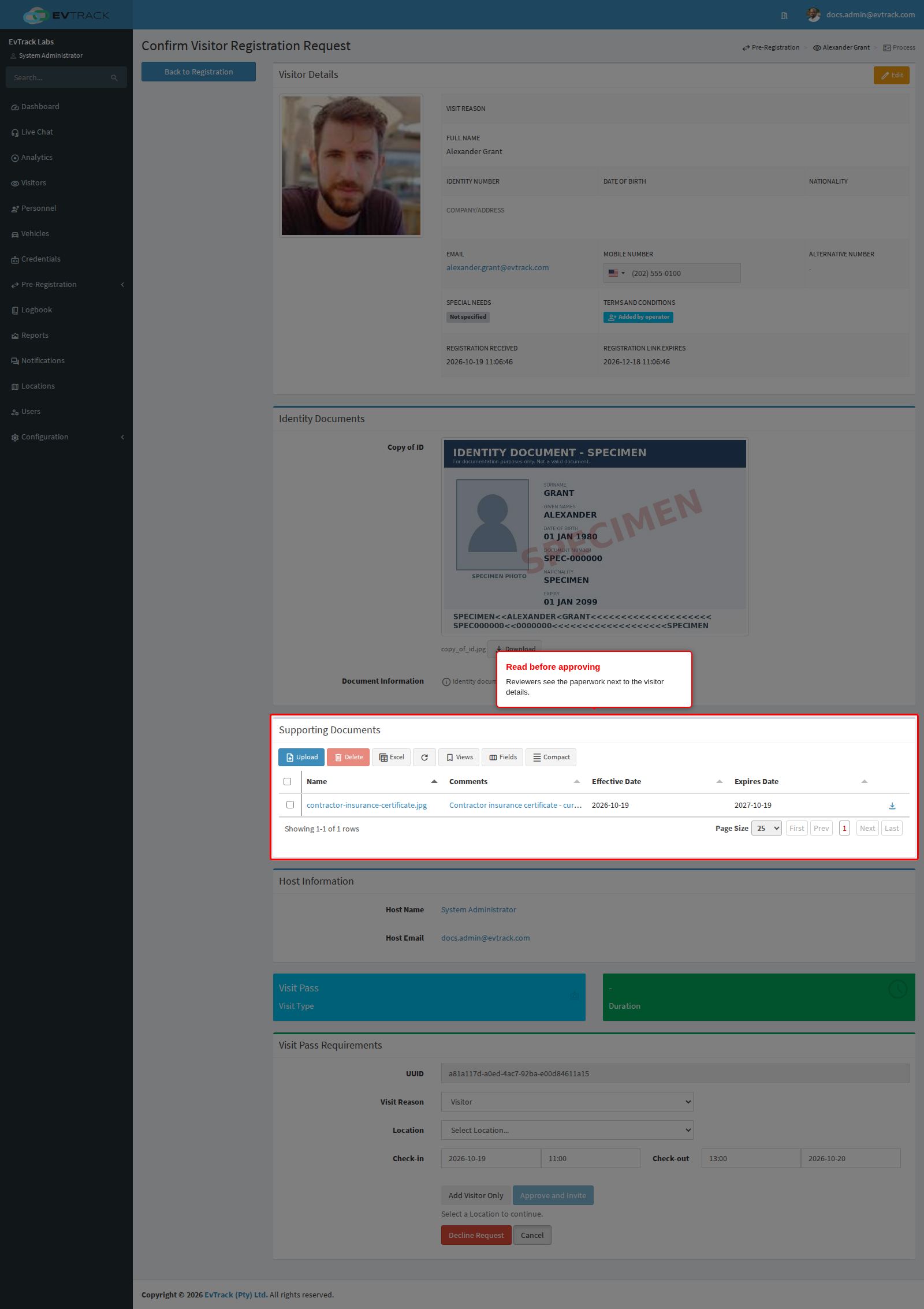Sort by Expires Date column arrow
The image size is (924, 1309).
point(865,782)
